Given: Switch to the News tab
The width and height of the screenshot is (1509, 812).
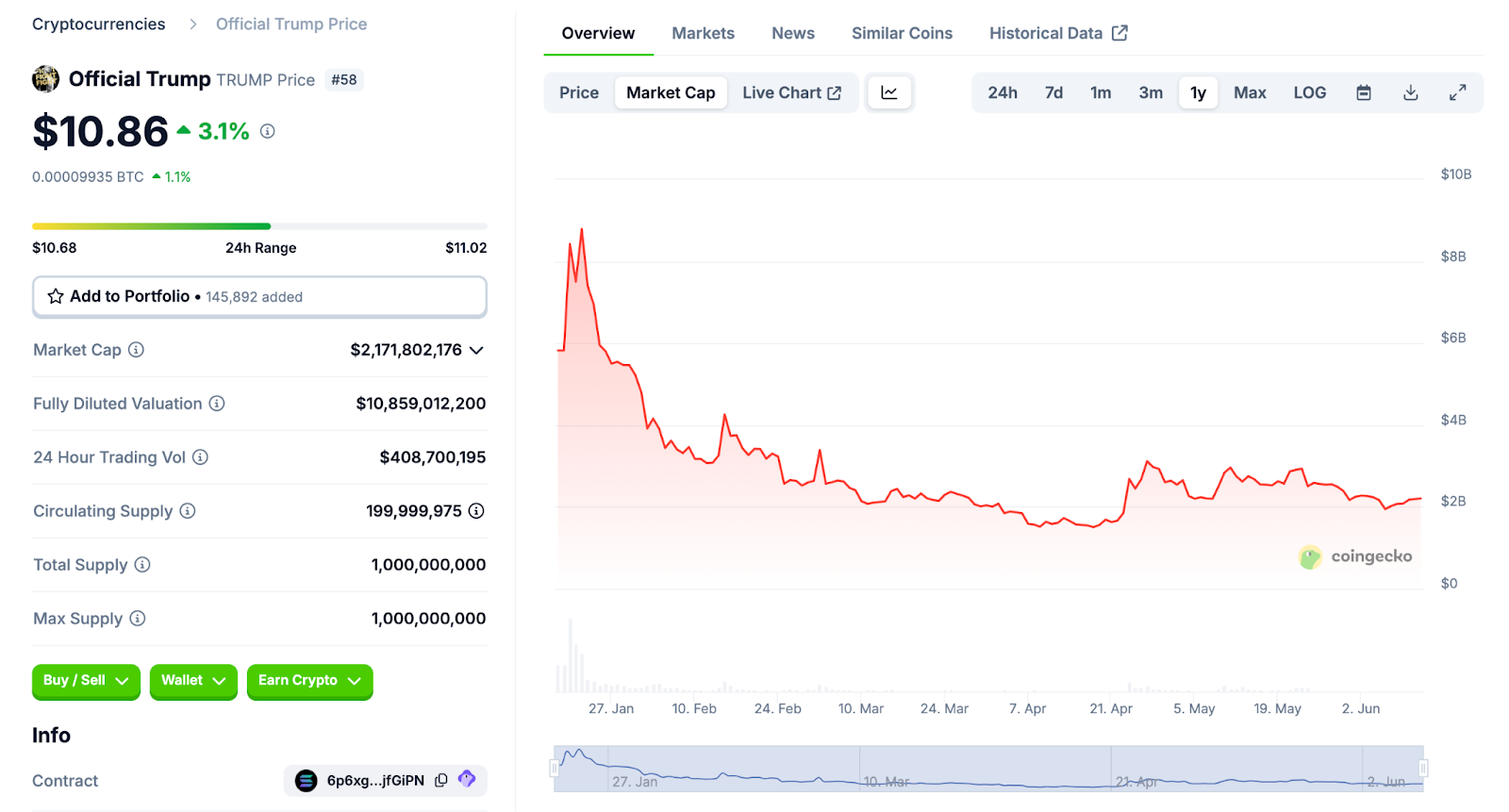Looking at the screenshot, I should (793, 33).
